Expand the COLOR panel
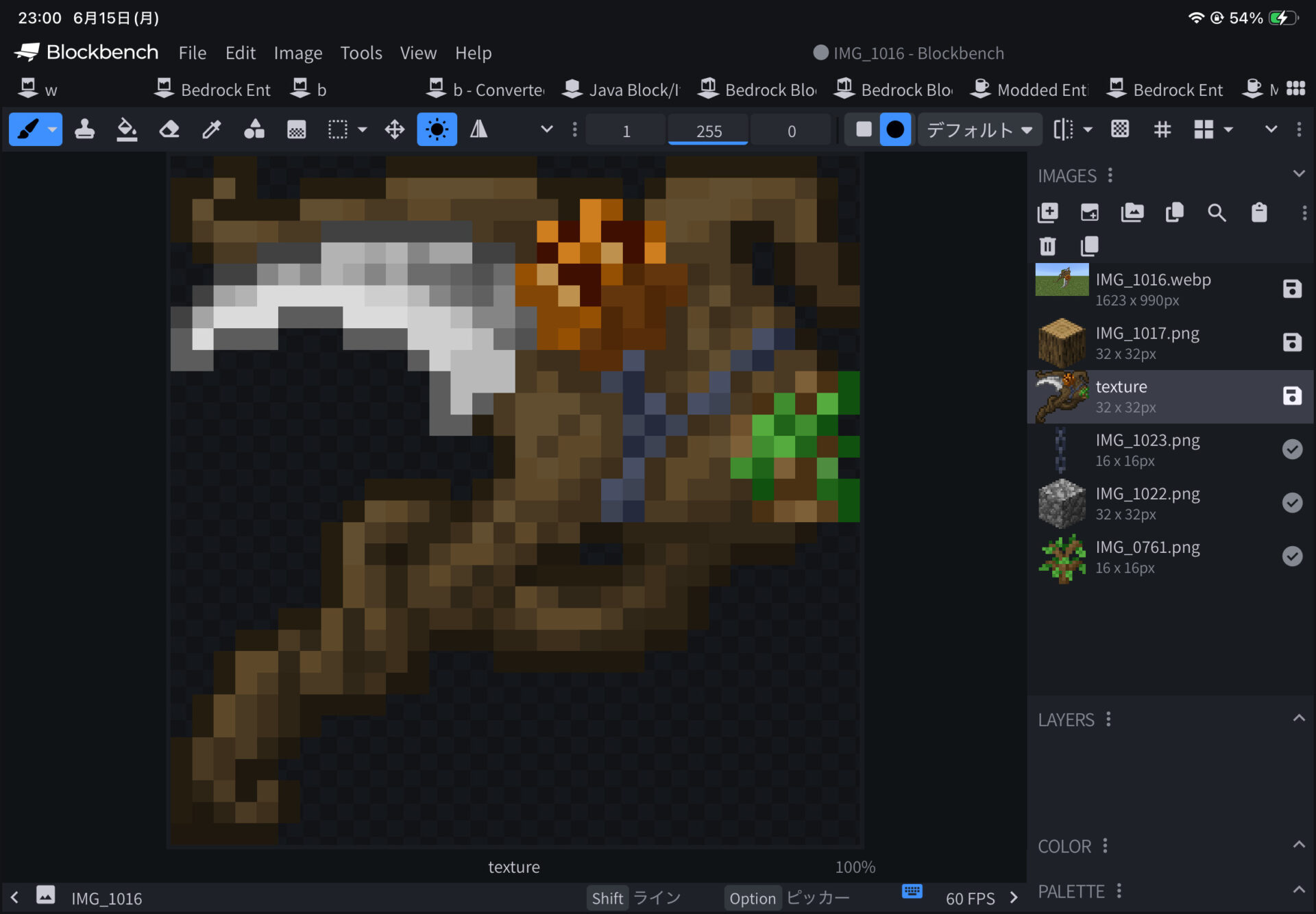The image size is (1316, 914). point(1298,845)
